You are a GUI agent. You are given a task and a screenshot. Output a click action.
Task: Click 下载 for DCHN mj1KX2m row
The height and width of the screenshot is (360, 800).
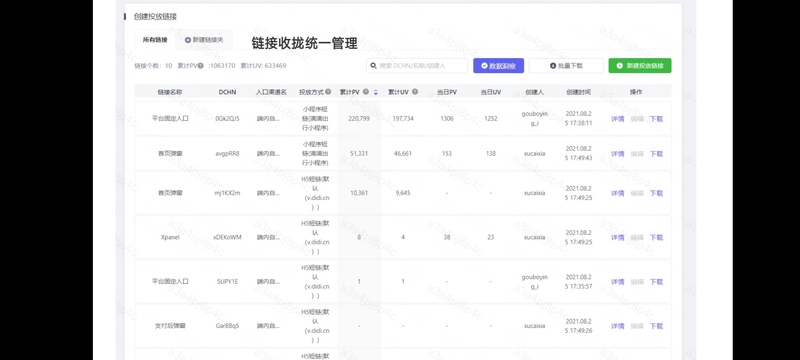tap(656, 193)
